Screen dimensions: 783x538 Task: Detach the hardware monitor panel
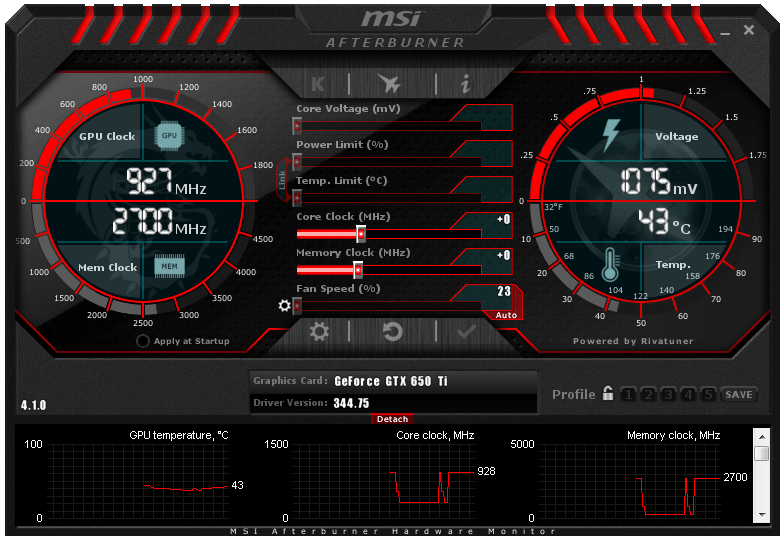pyautogui.click(x=392, y=419)
